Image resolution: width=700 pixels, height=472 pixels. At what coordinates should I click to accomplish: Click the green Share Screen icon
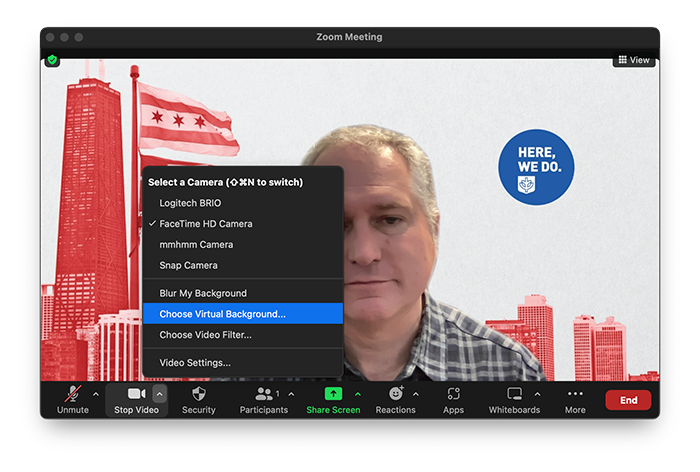pos(333,394)
